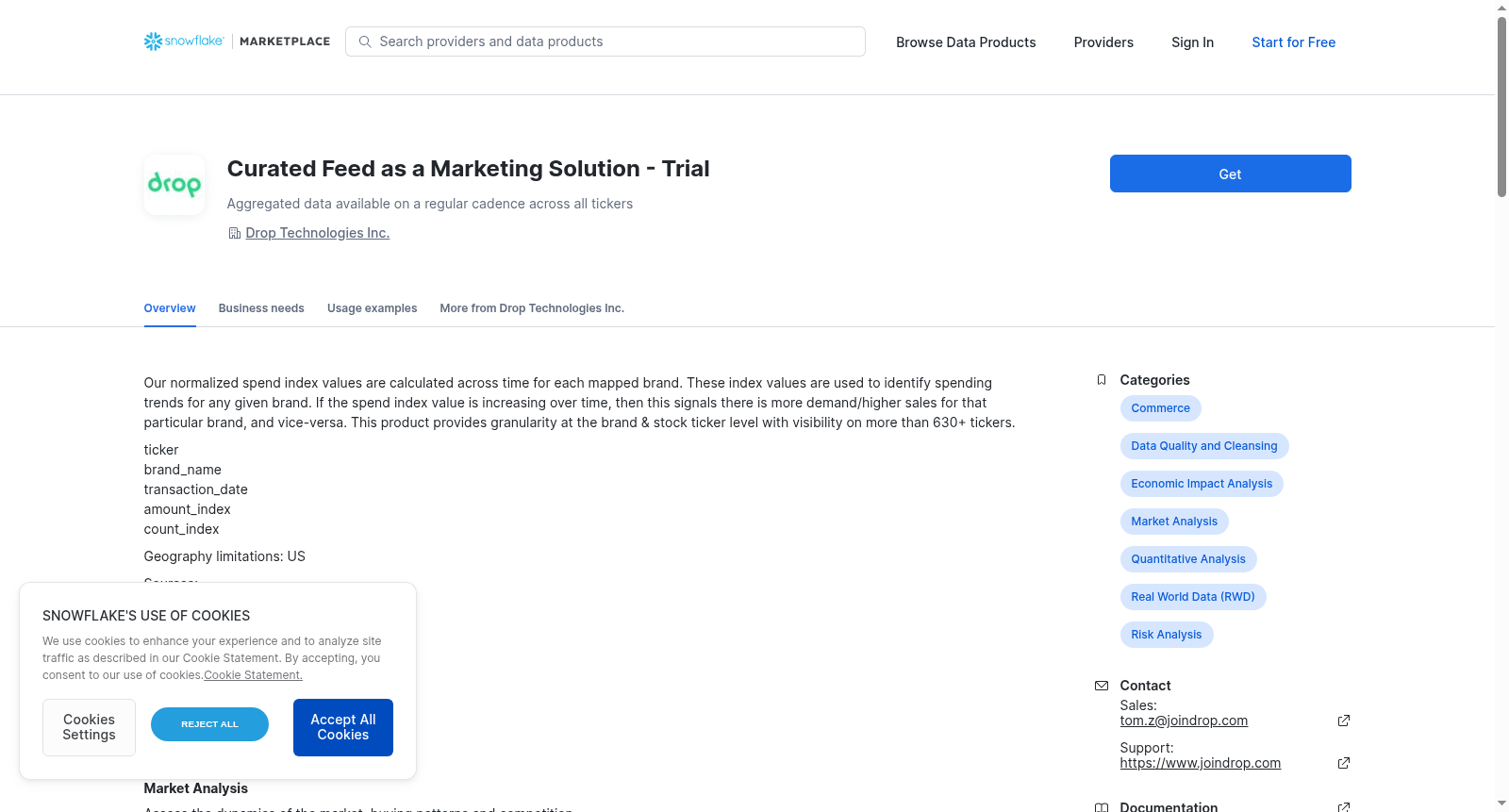Select Real World Data (RWD) tag
Screen dimensions: 1509x812
[x=1193, y=597]
